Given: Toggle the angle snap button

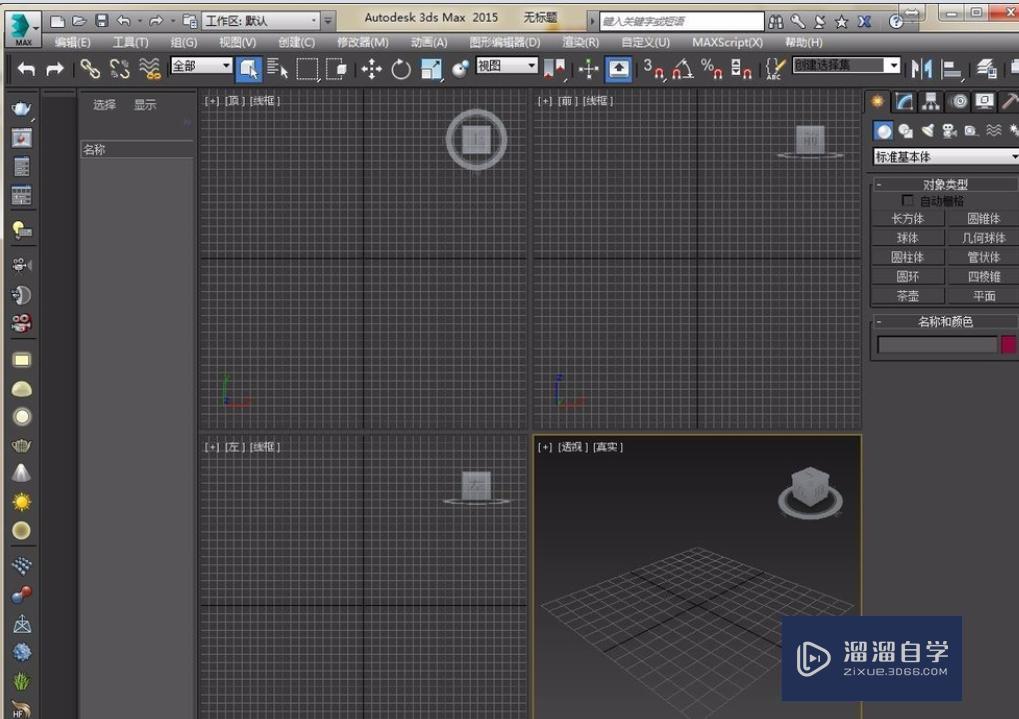Looking at the screenshot, I should (683, 69).
